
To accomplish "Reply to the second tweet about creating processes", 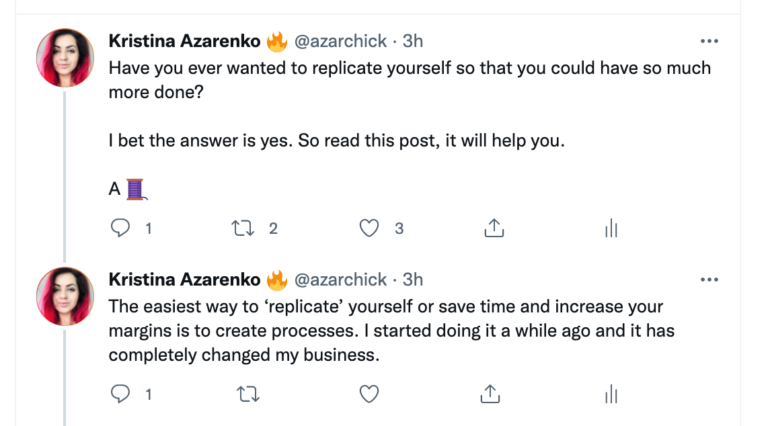I will click(x=121, y=394).
